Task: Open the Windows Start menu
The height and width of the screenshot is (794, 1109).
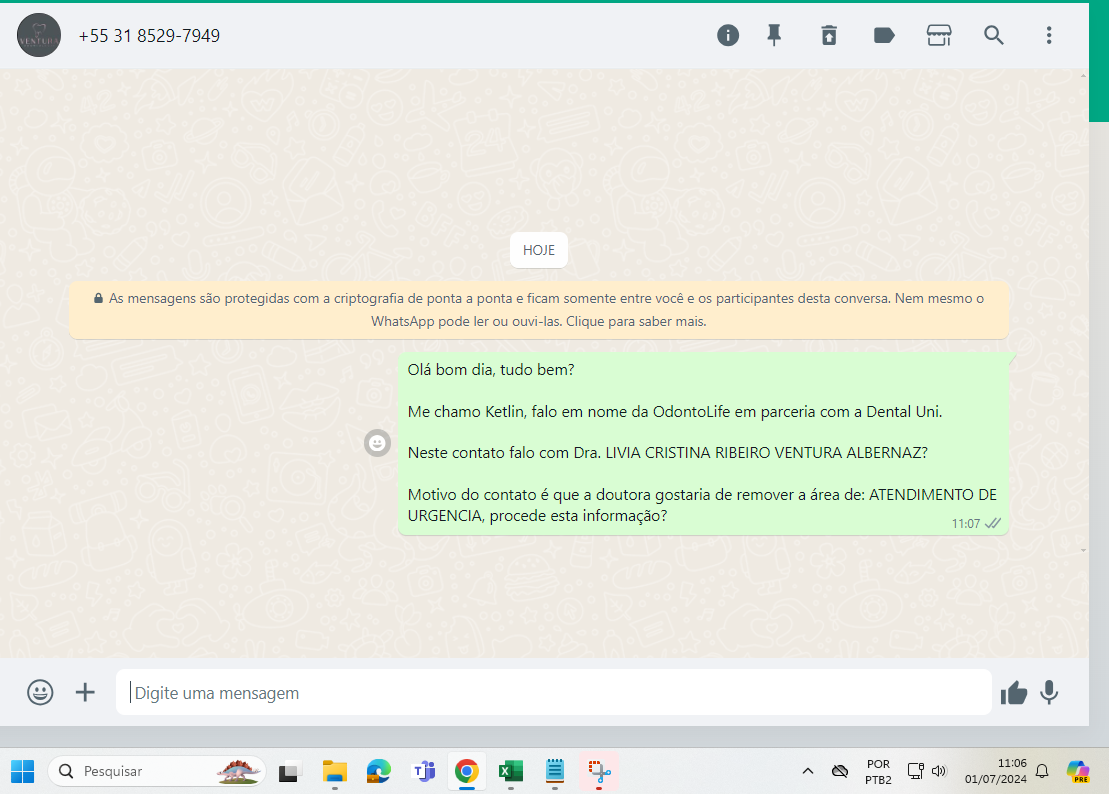Action: click(23, 771)
